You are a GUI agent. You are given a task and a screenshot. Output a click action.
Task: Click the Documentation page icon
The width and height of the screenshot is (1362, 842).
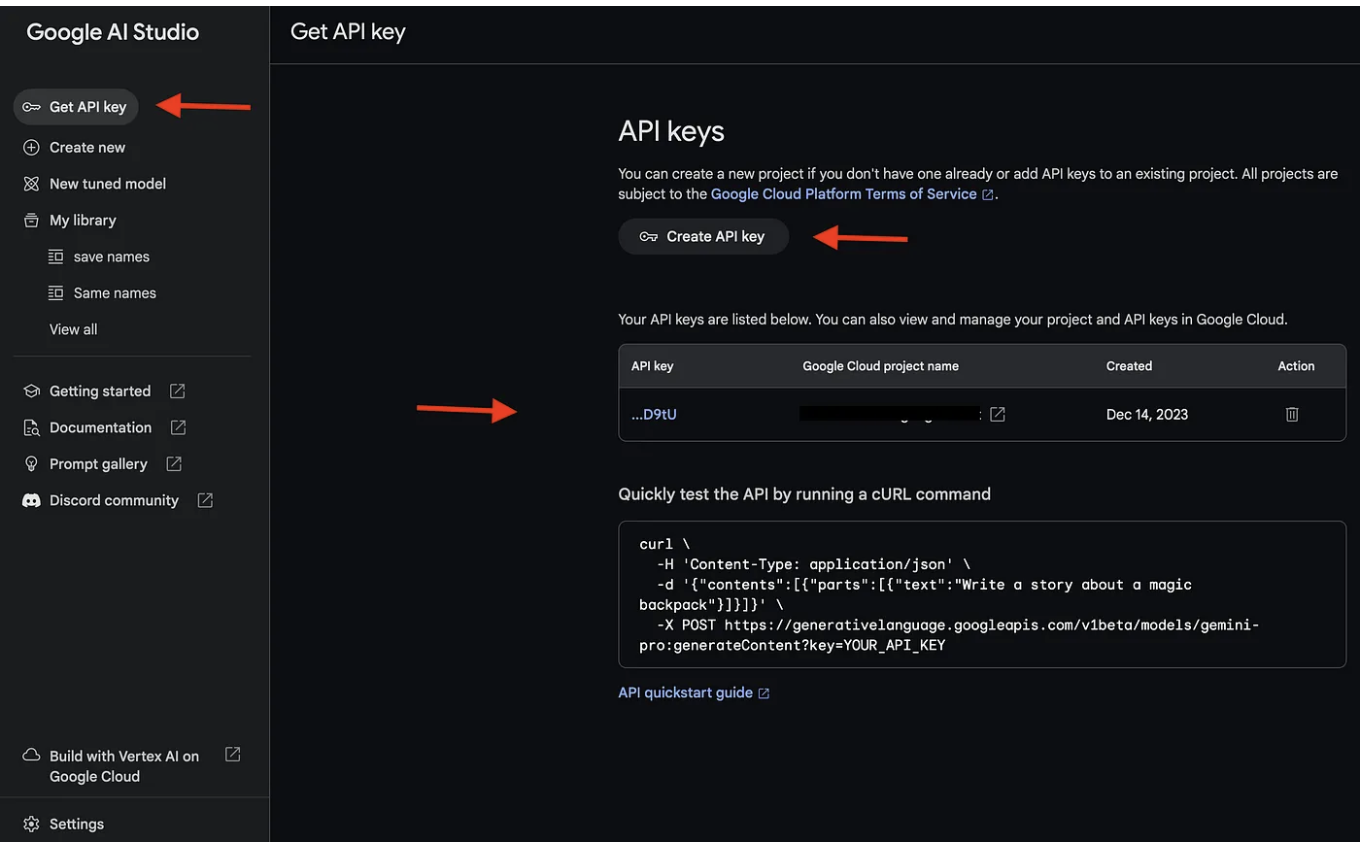point(31,428)
